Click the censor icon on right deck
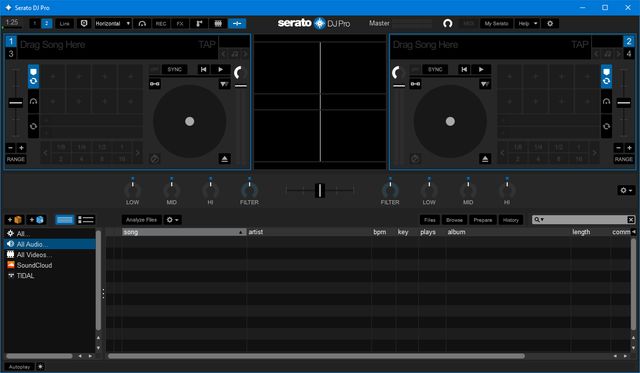 point(485,84)
